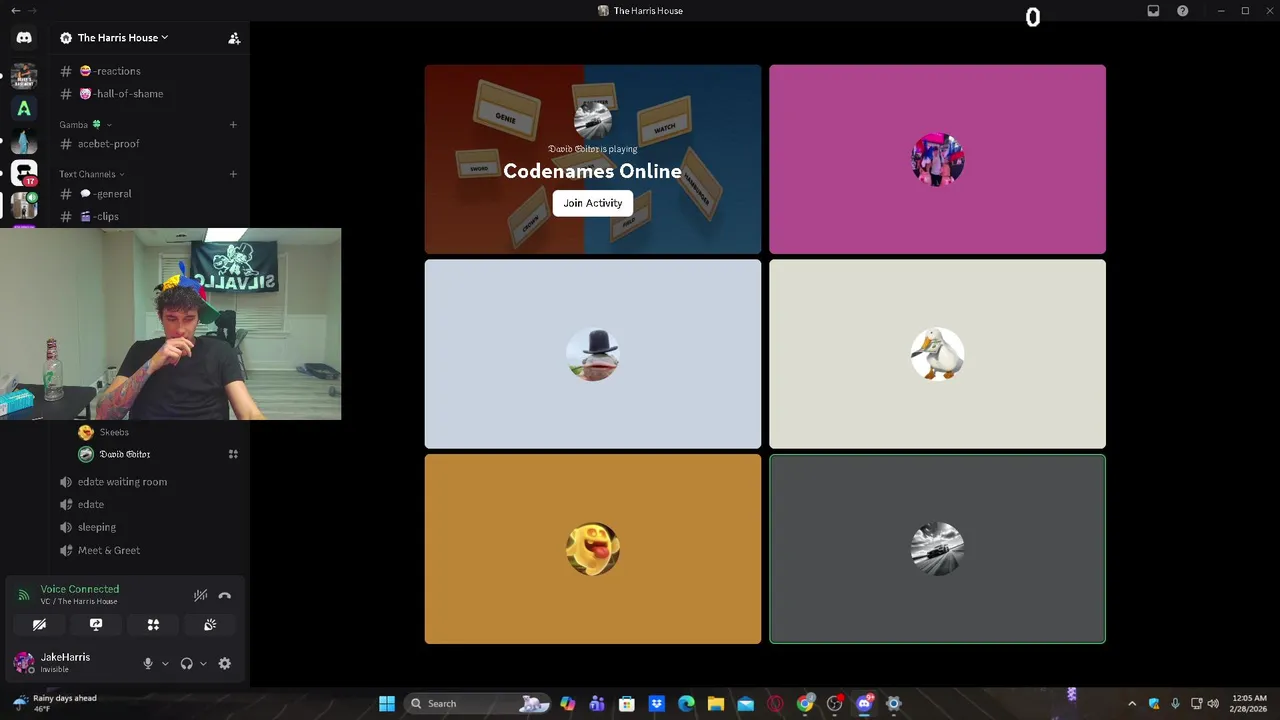Select the pink participant tile

pyautogui.click(x=937, y=159)
